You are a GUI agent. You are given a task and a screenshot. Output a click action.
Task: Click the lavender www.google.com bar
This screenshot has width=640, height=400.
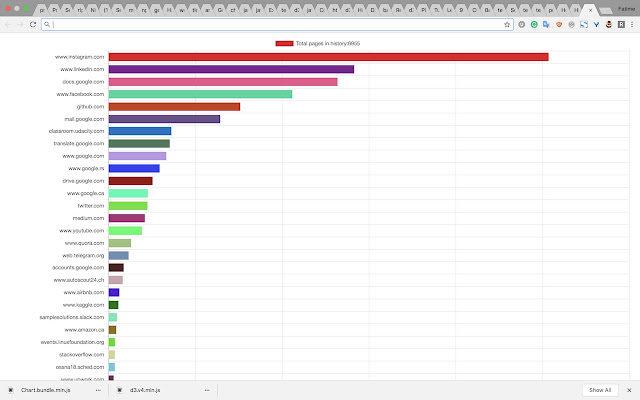pos(138,156)
